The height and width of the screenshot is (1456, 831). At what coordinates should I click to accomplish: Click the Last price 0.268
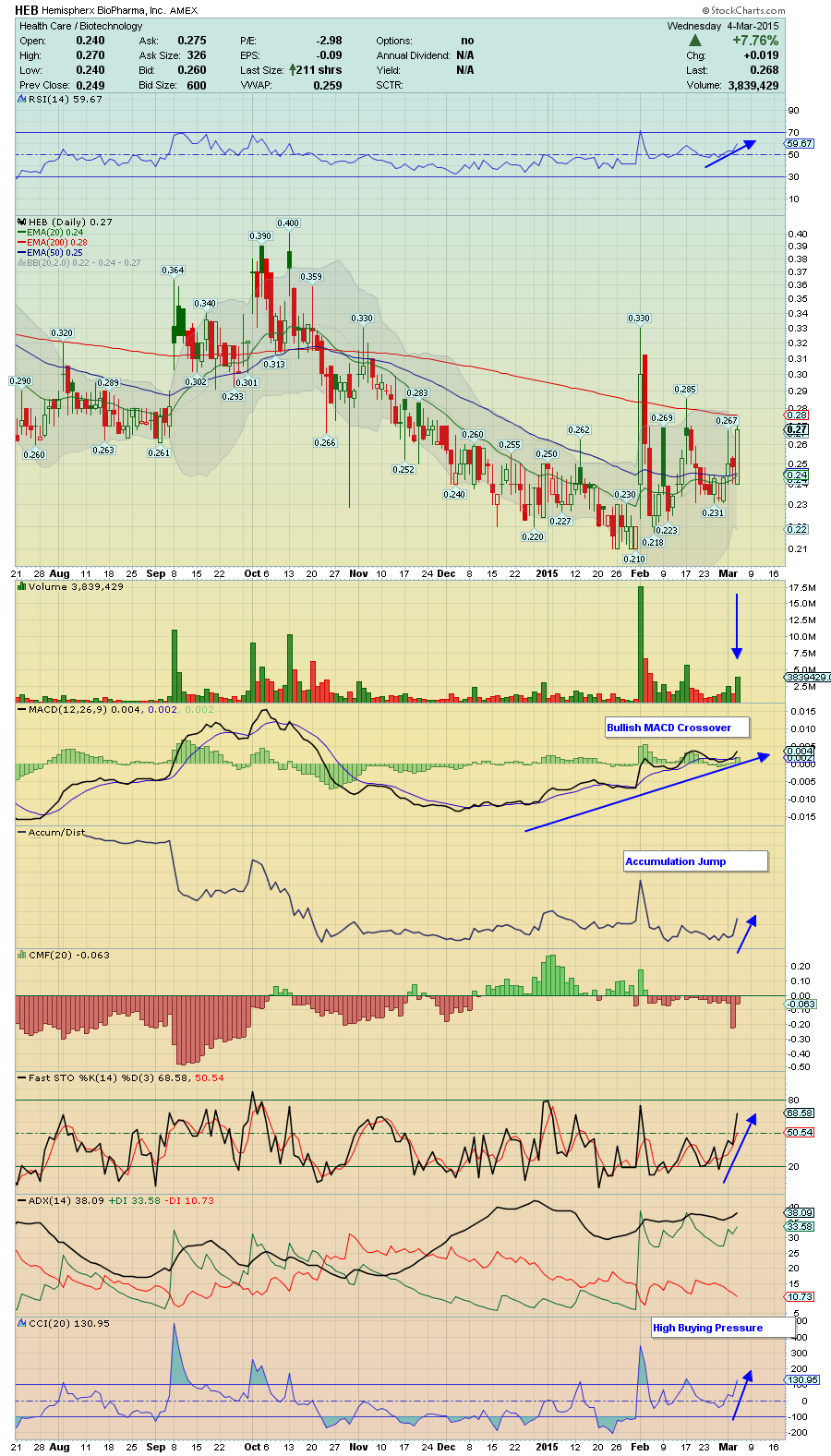click(765, 70)
